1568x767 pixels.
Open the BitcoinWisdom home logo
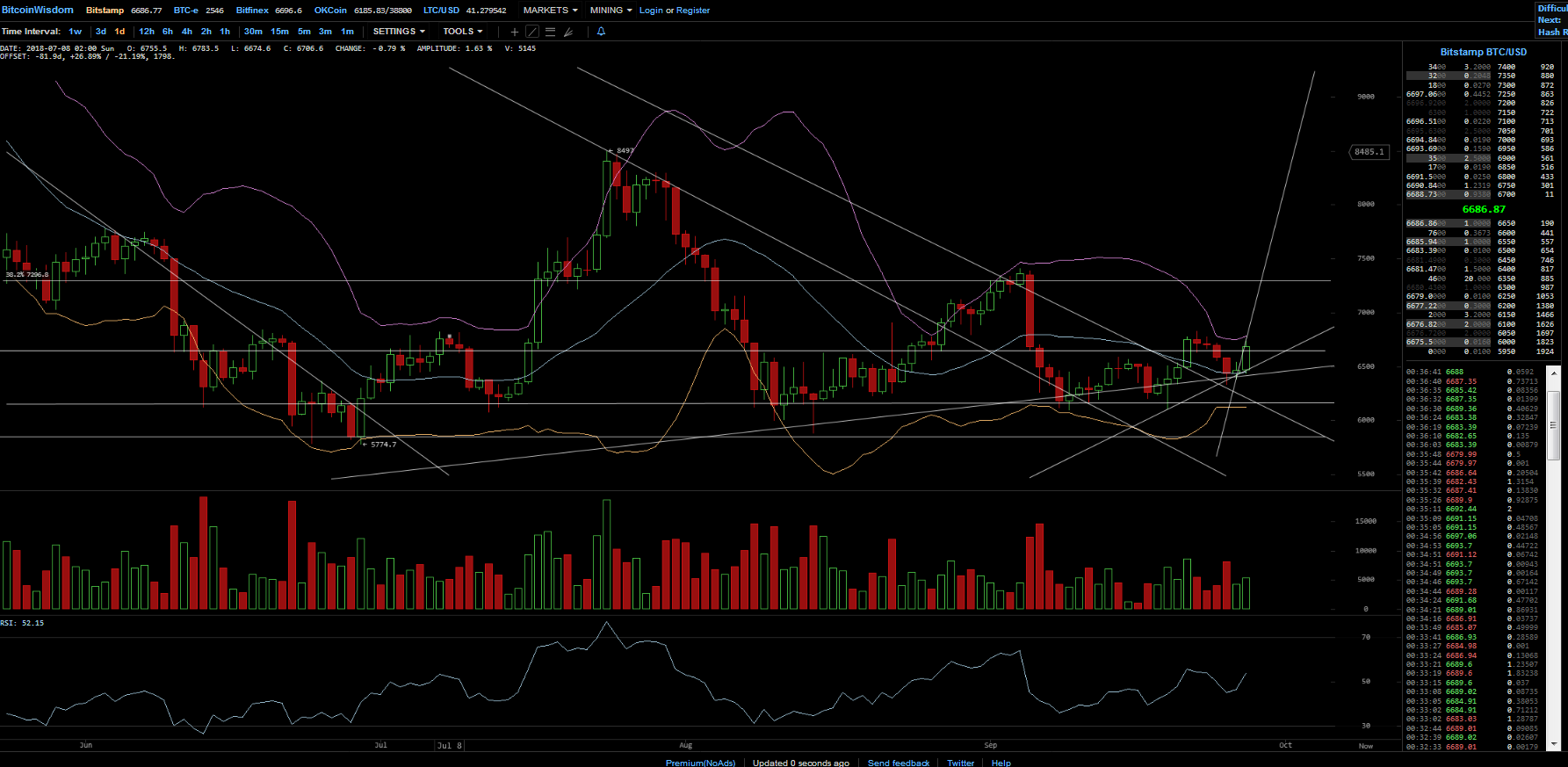coord(37,10)
